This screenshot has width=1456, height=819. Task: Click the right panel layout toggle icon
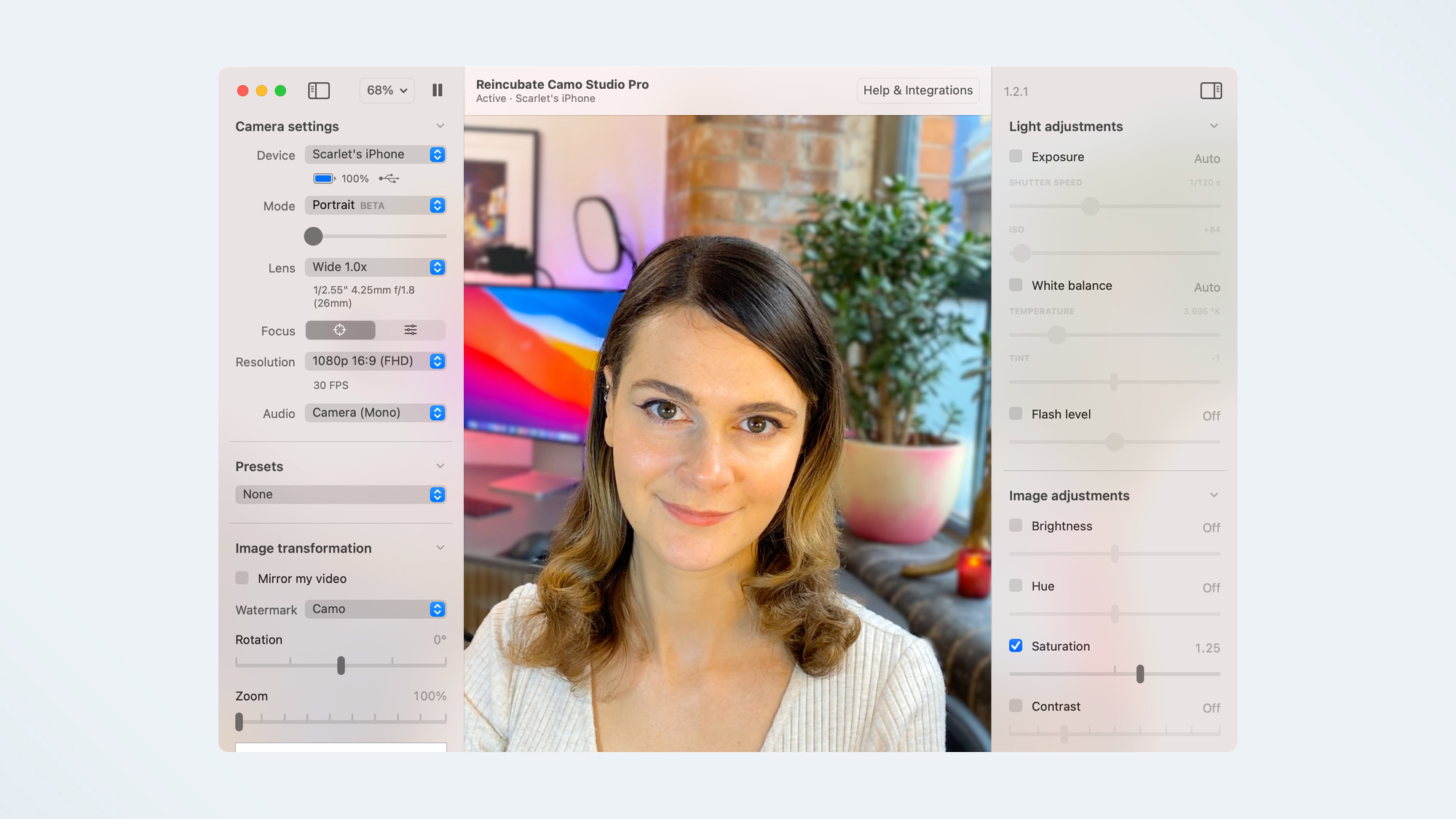tap(1211, 91)
